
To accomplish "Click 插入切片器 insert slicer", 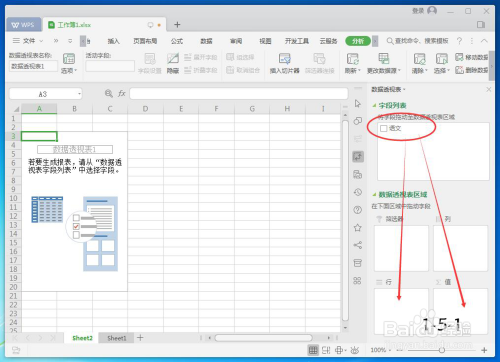I will point(284,63).
